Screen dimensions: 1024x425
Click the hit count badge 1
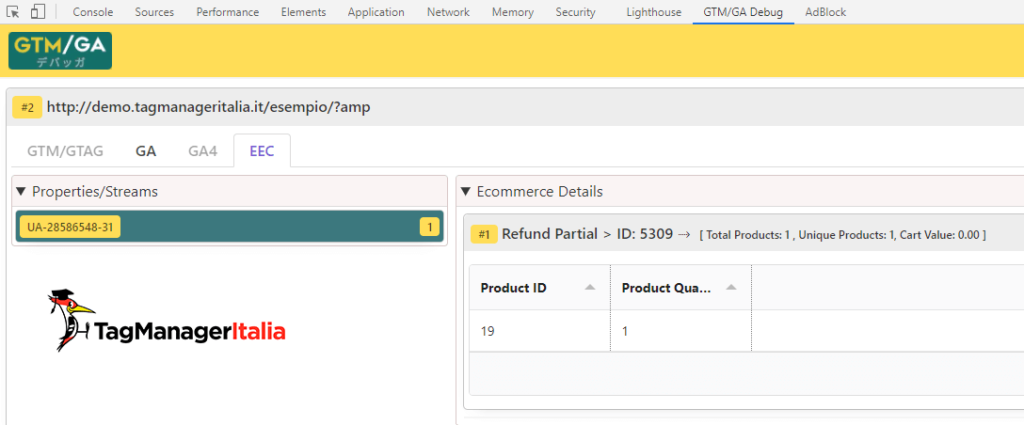(x=430, y=227)
